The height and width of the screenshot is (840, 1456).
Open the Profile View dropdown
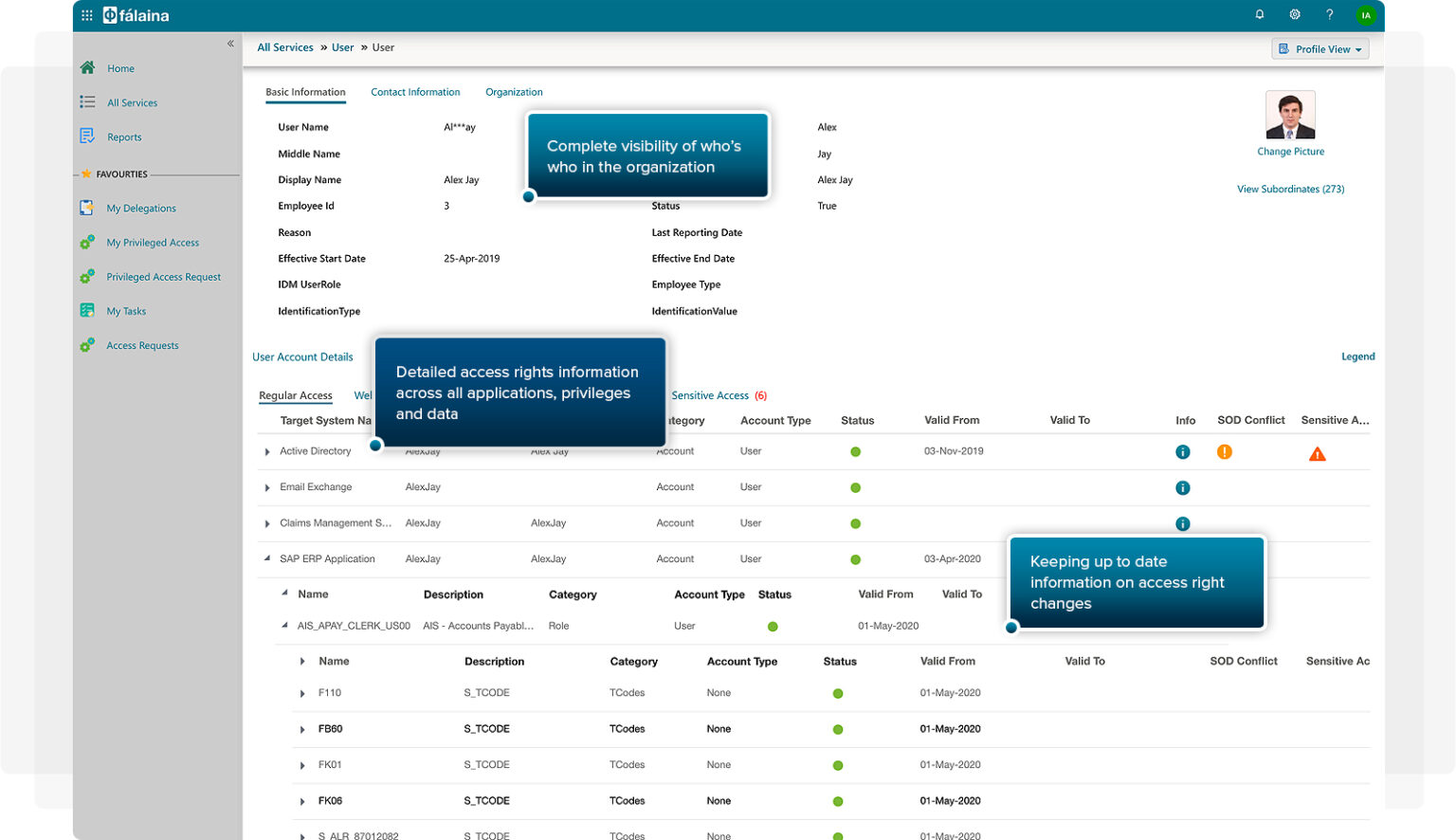click(x=1319, y=49)
